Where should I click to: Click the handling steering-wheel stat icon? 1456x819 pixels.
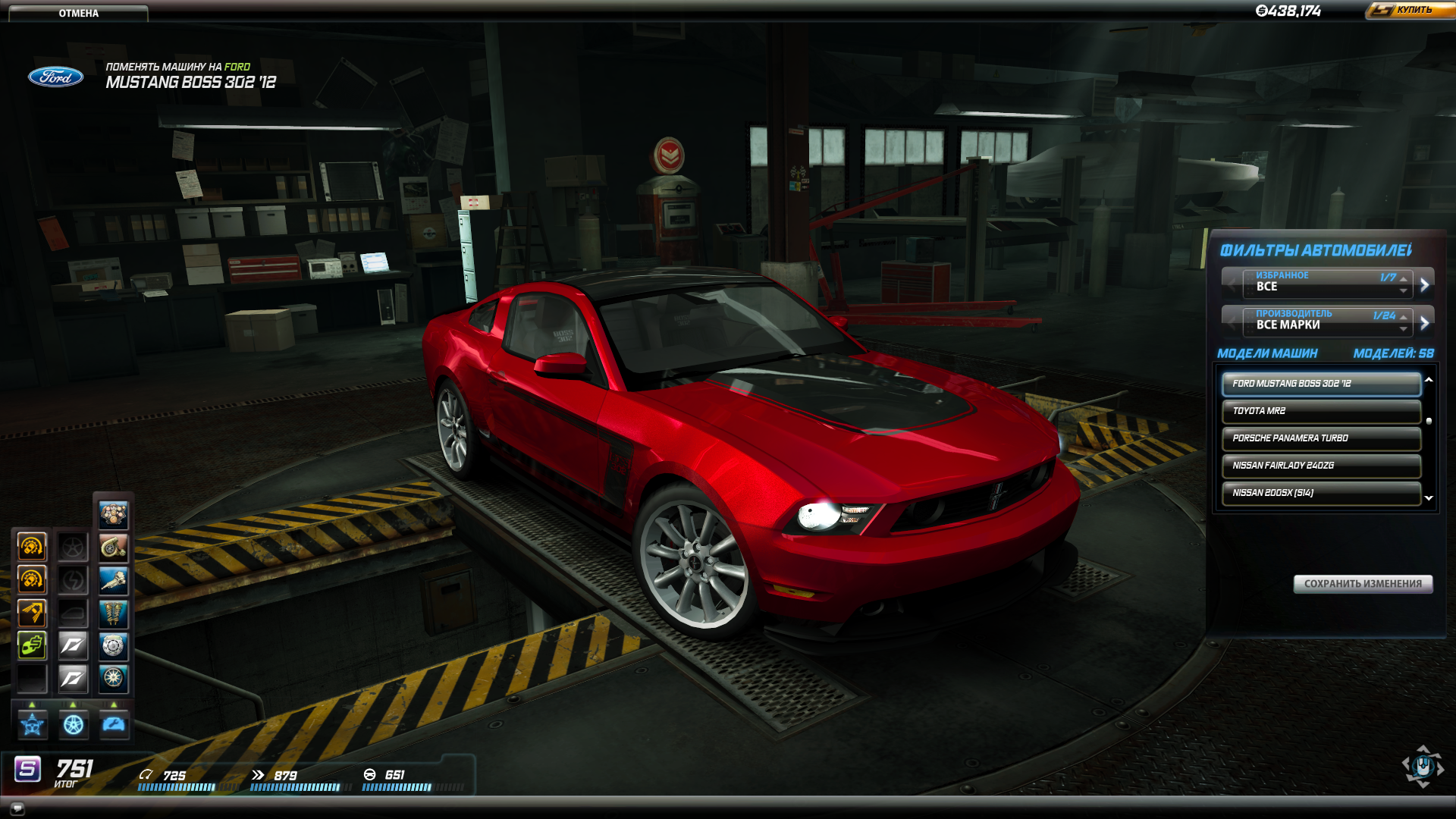coord(370,774)
